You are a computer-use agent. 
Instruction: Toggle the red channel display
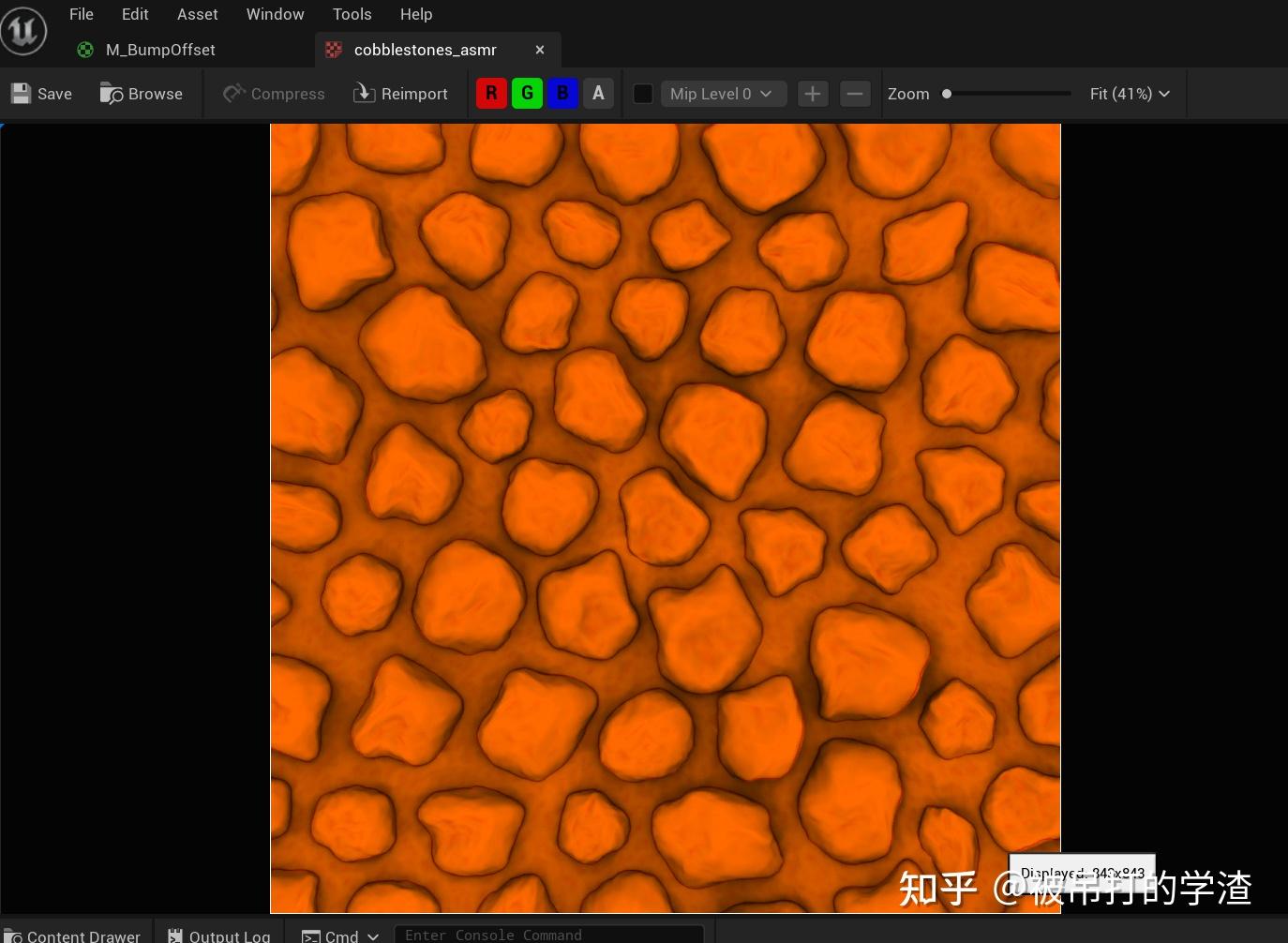(491, 93)
